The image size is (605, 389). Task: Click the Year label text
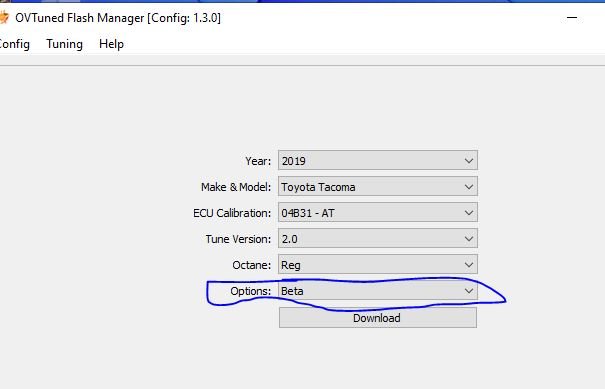258,161
